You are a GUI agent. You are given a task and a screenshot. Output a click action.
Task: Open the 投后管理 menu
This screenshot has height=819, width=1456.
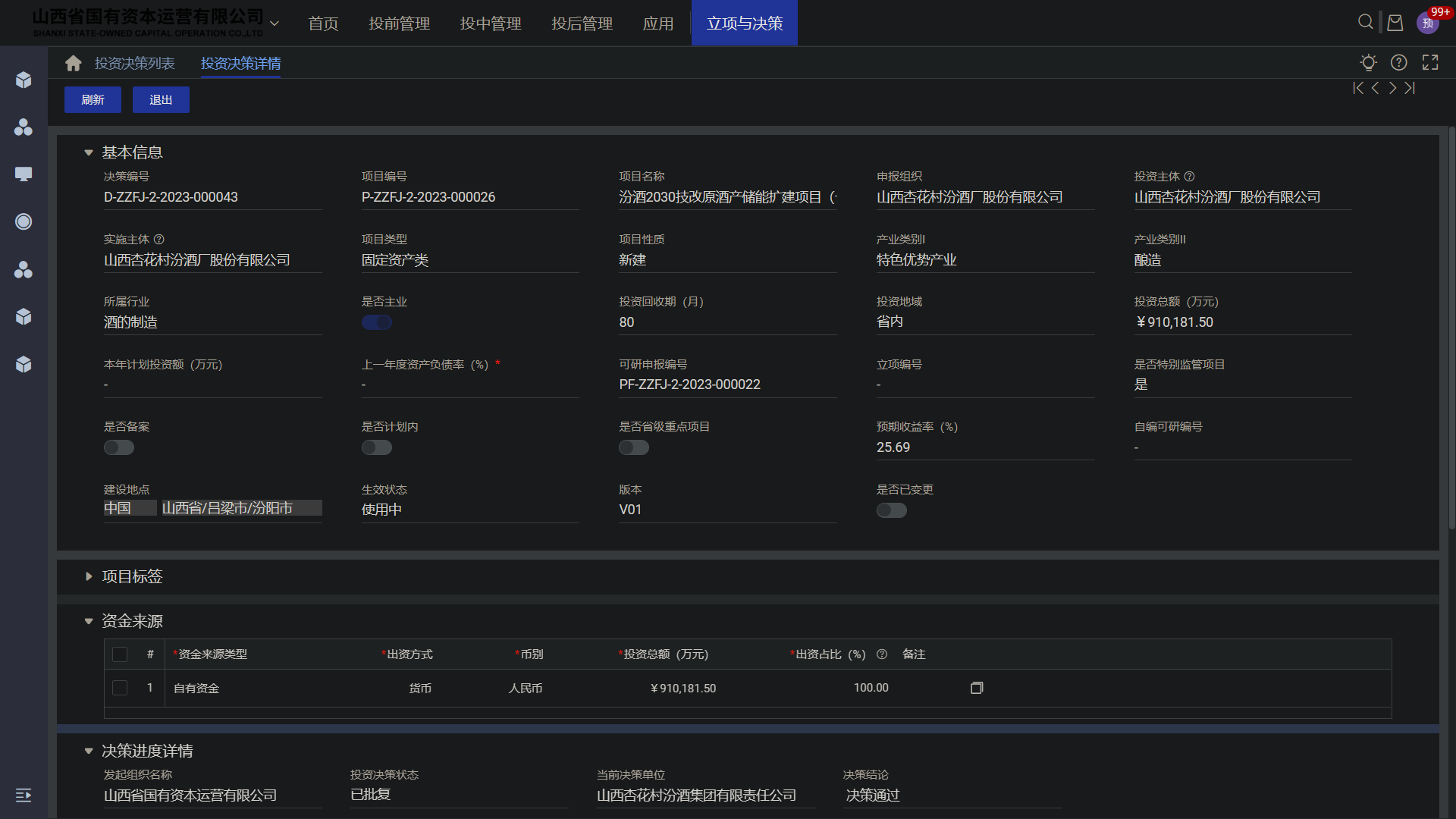(x=582, y=24)
